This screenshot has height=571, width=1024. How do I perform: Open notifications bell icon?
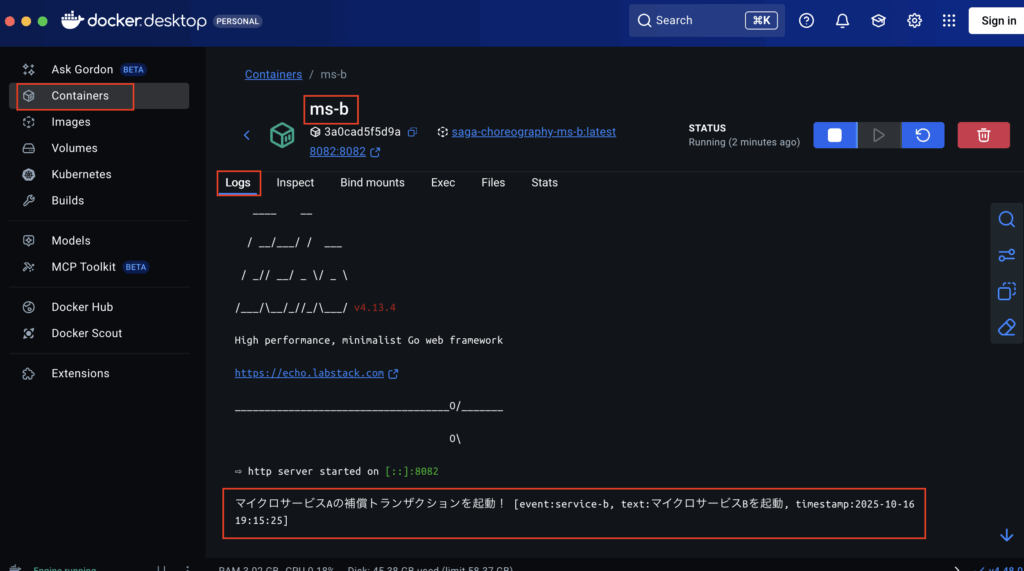pyautogui.click(x=843, y=21)
